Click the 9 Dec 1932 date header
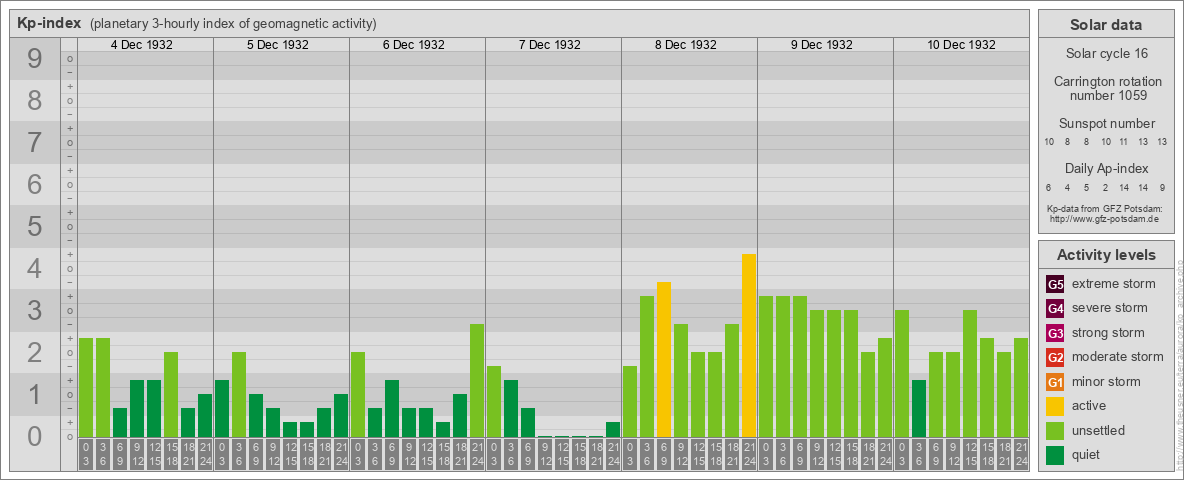Screen dimensions: 1184x480 coord(821,45)
